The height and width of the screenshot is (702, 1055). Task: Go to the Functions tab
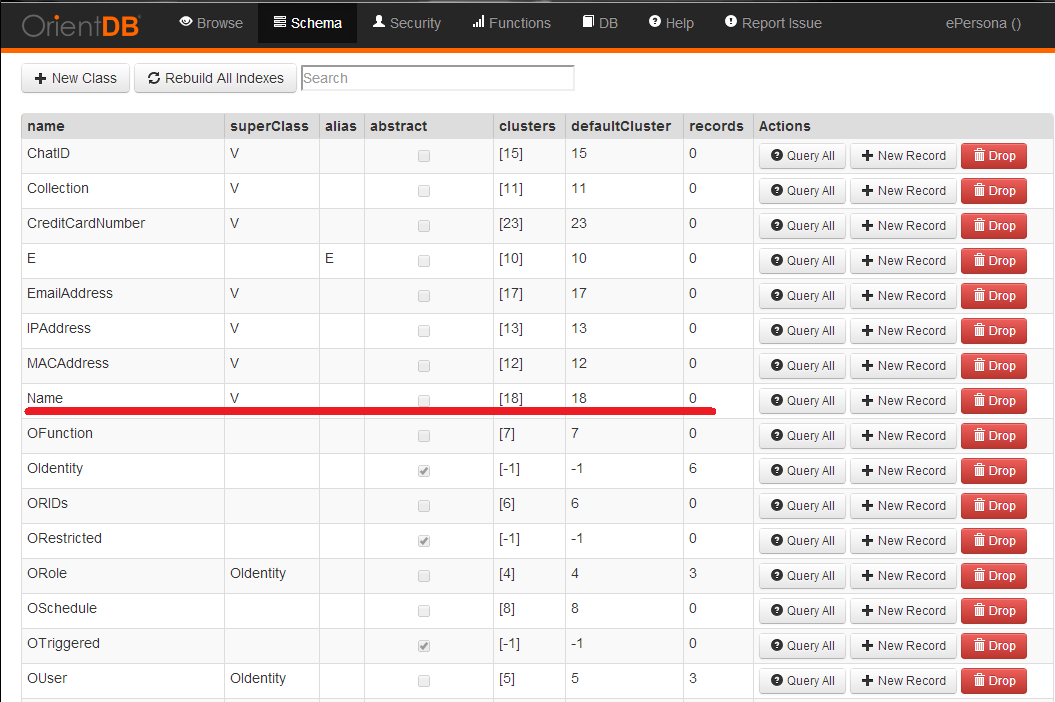click(511, 23)
